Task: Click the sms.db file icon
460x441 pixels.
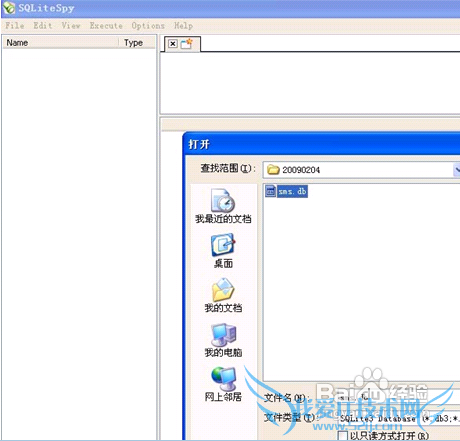Action: pyautogui.click(x=270, y=191)
